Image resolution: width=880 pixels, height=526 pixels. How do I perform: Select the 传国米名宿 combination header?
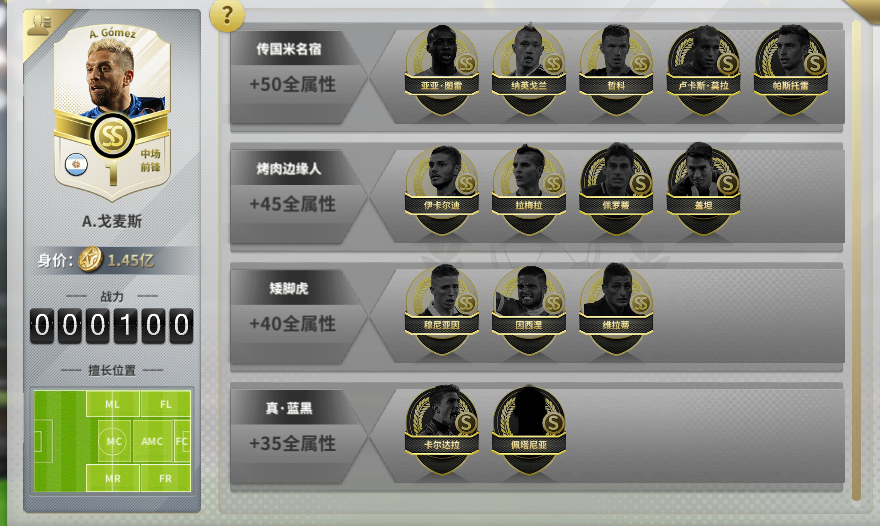(289, 49)
